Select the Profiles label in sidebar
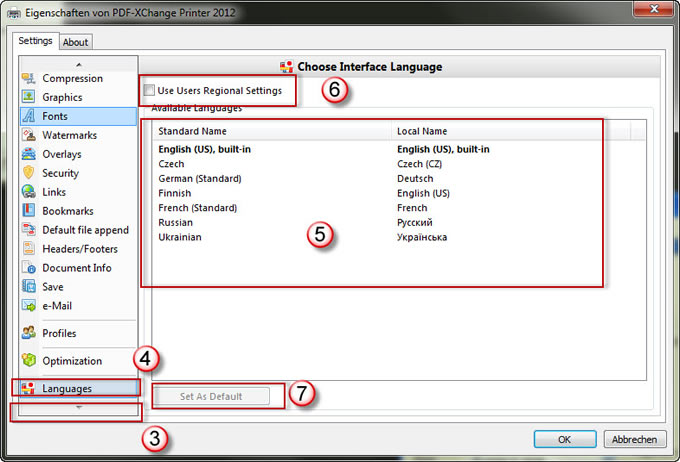Screen dimensions: 680x462 pos(59,334)
